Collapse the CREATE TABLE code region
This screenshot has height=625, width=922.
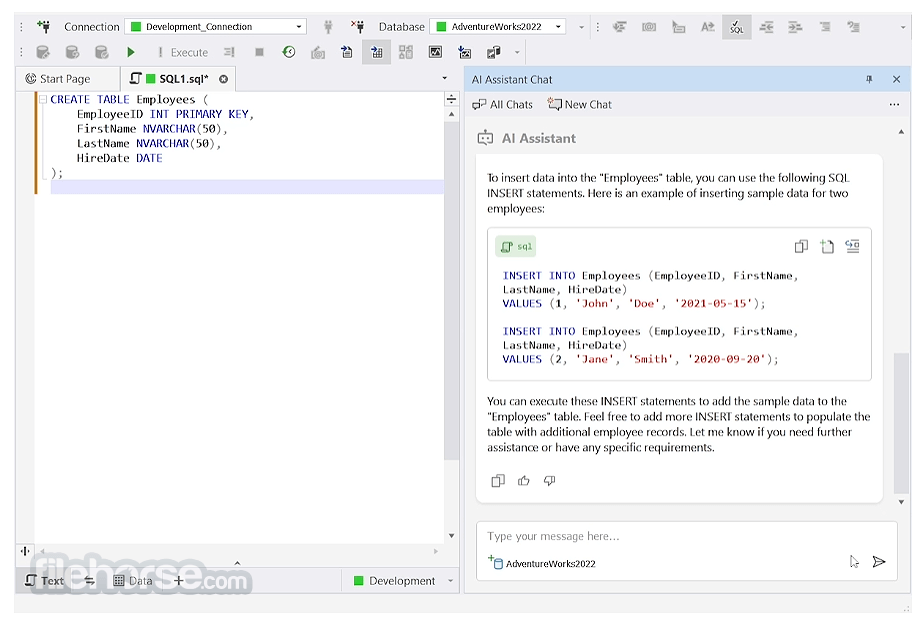(x=43, y=99)
